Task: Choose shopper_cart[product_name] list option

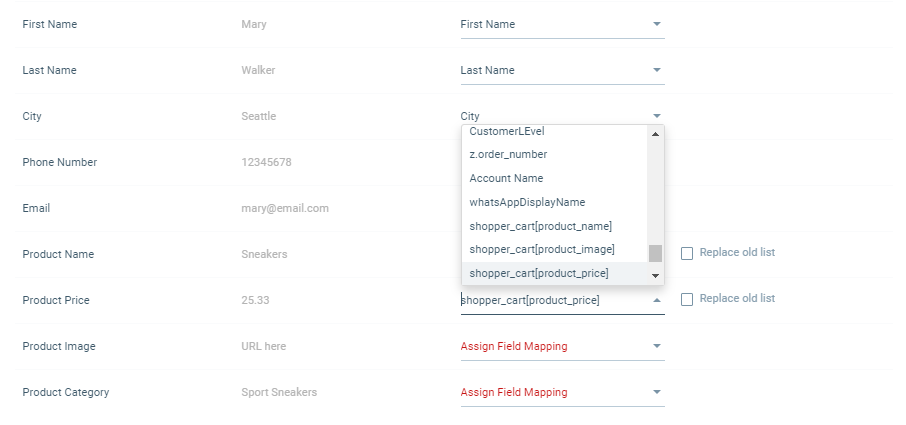Action: 540,226
